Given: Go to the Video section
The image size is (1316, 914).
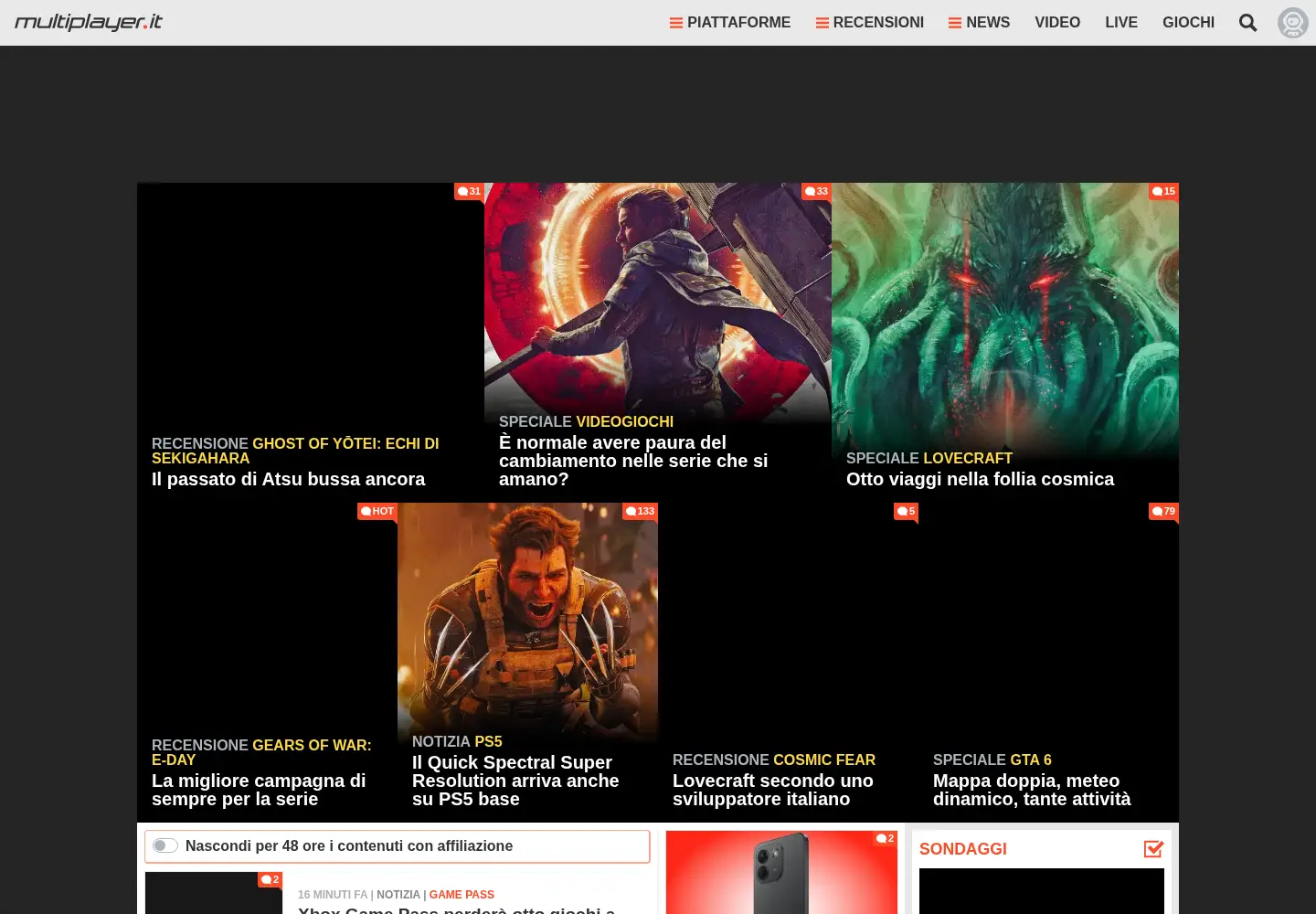Looking at the screenshot, I should [x=1057, y=23].
